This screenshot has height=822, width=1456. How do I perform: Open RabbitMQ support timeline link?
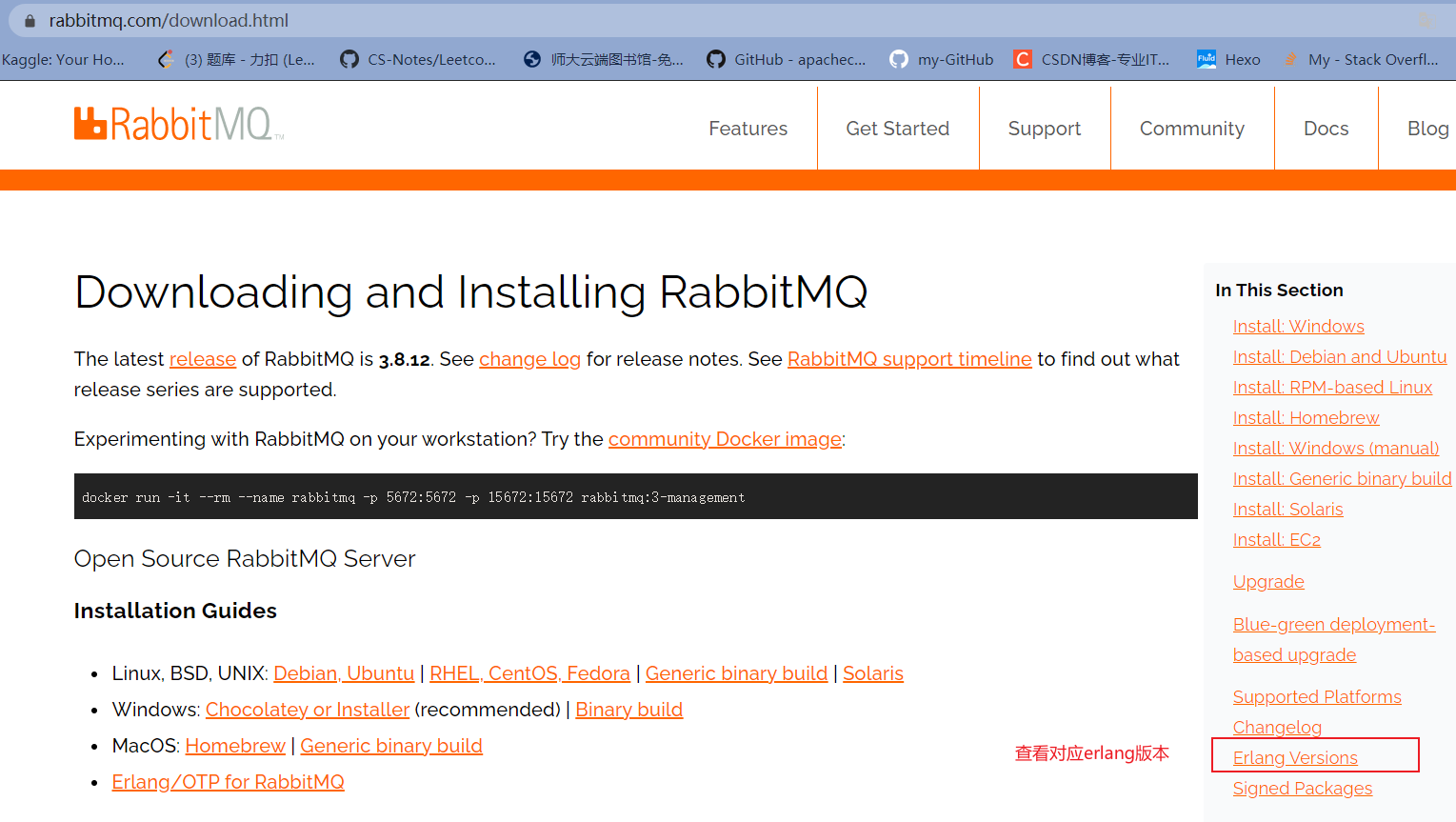click(909, 359)
